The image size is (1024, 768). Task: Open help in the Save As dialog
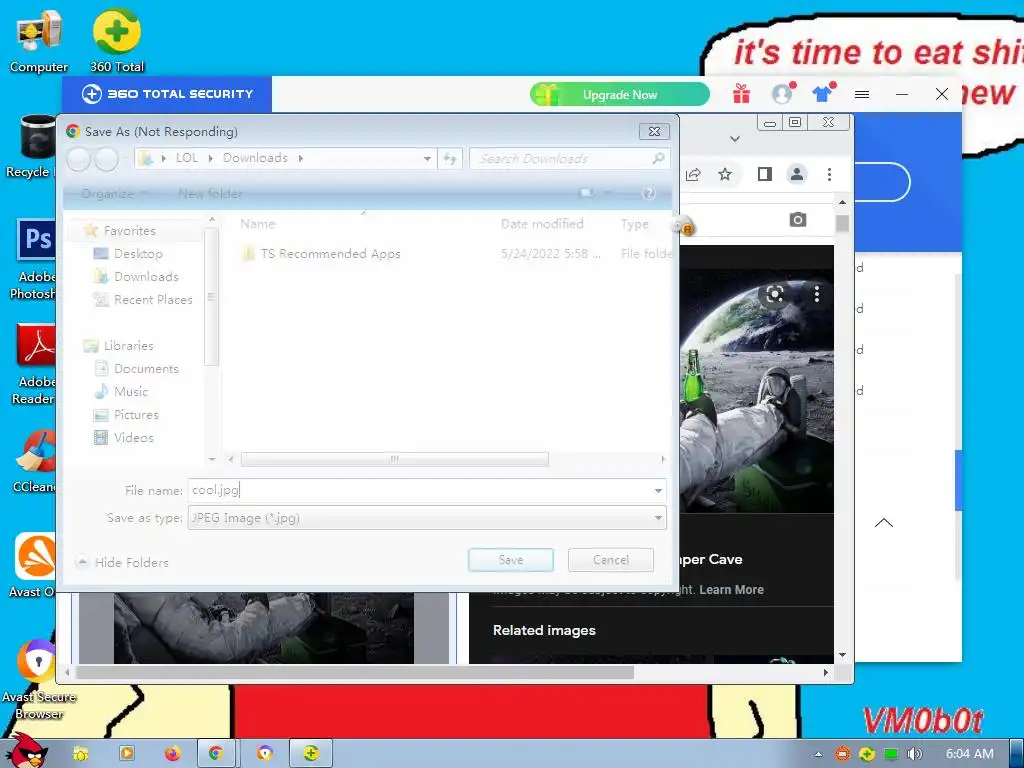648,193
